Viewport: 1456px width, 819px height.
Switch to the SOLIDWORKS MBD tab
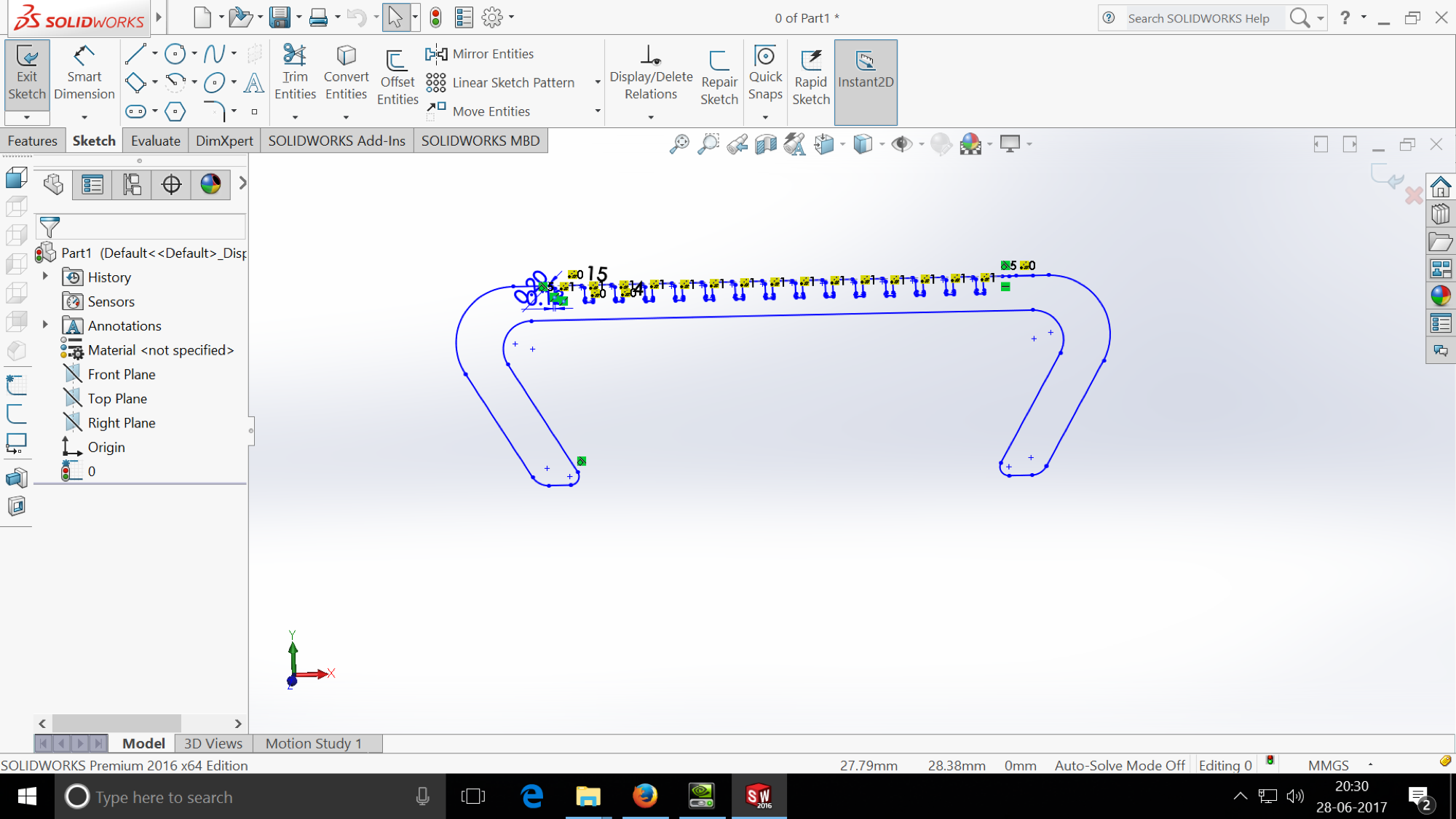click(x=480, y=141)
